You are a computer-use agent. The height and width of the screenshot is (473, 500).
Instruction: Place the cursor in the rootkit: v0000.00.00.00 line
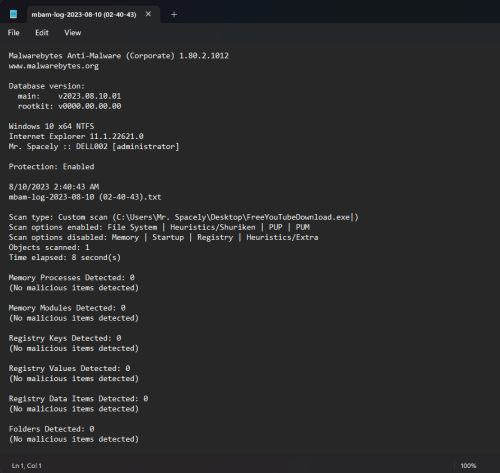point(69,106)
